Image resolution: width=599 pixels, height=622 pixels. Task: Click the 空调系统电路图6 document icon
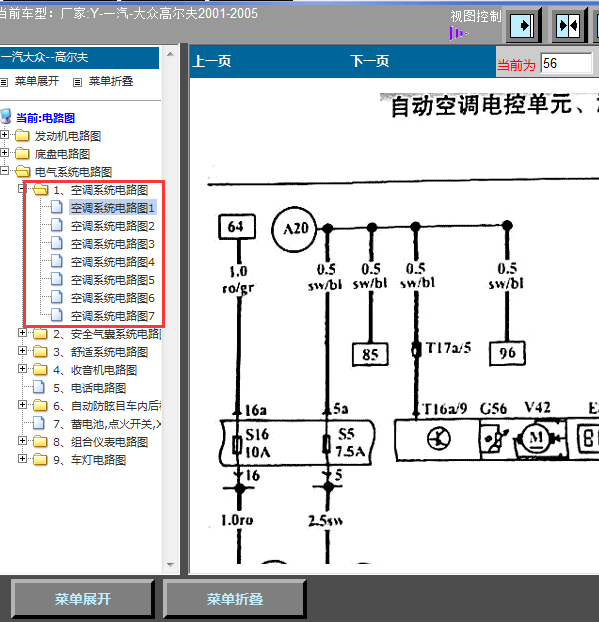(57, 297)
